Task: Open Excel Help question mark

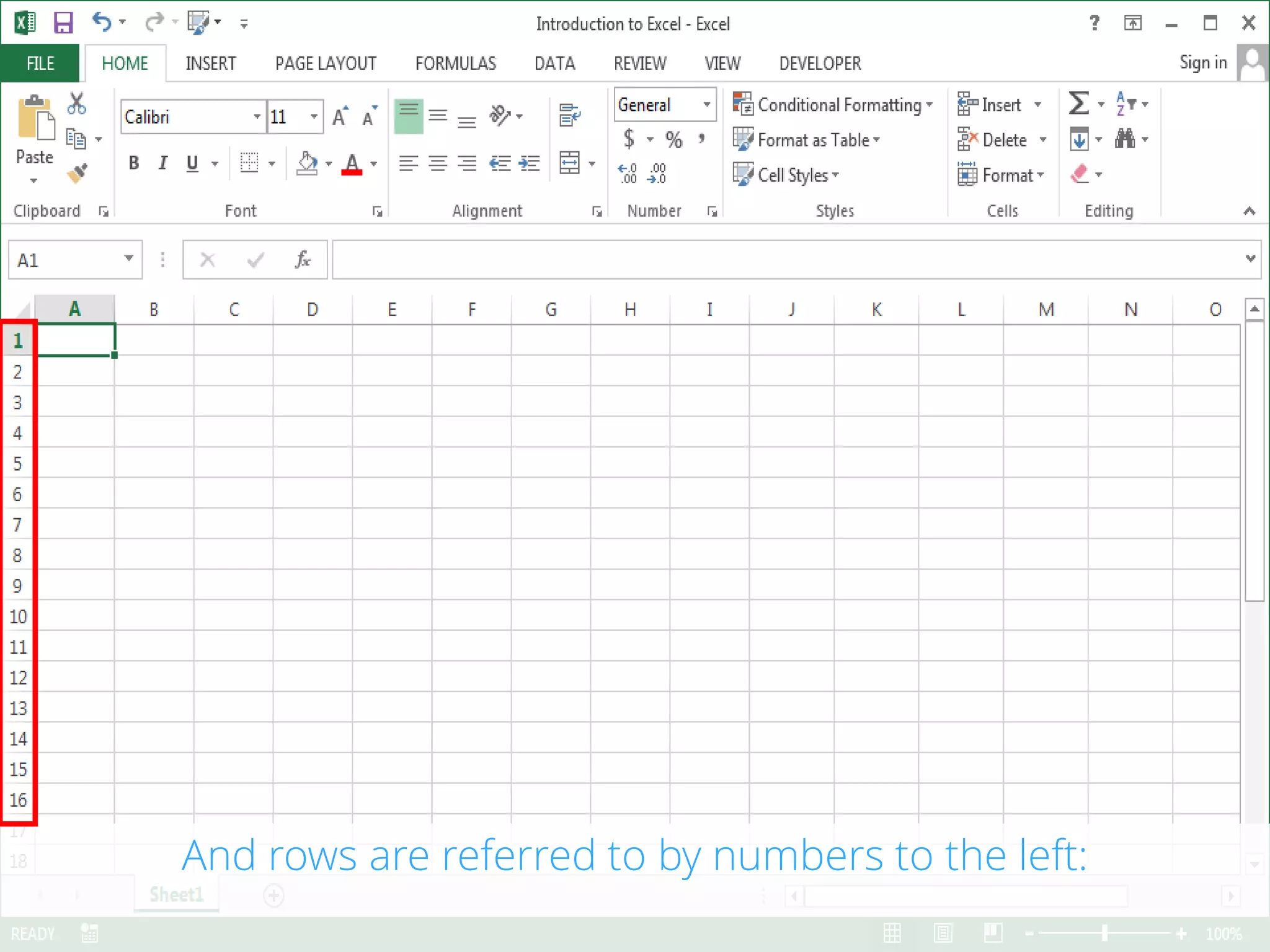Action: click(1095, 23)
